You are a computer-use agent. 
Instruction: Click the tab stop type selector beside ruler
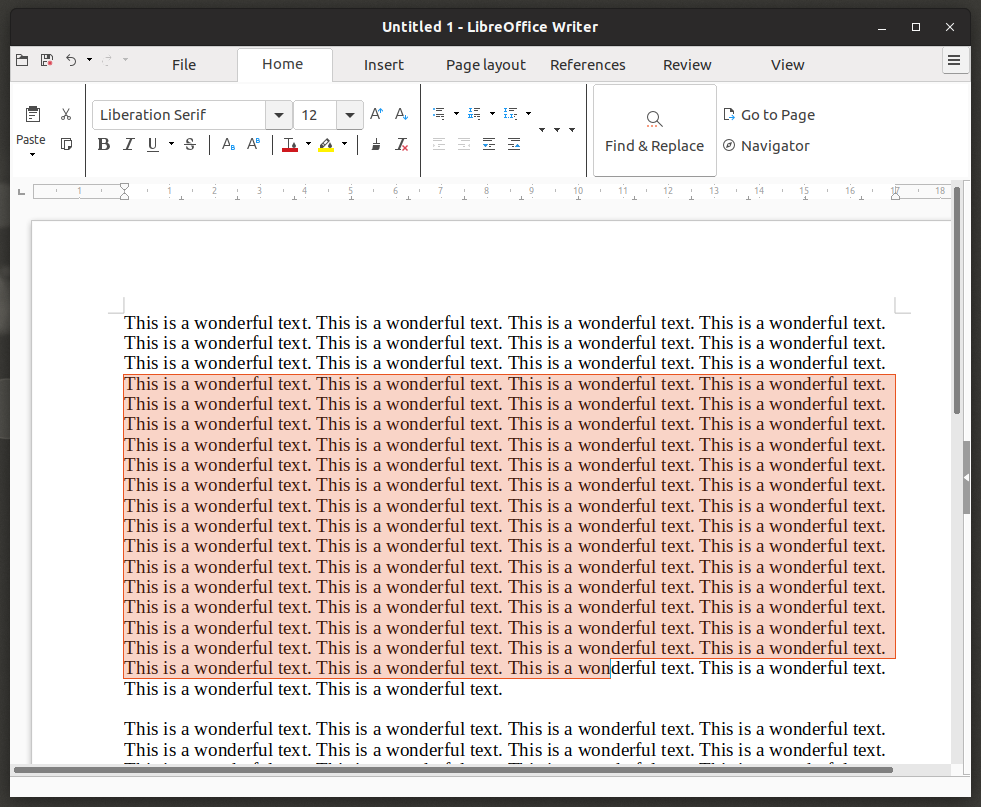pyautogui.click(x=21, y=191)
